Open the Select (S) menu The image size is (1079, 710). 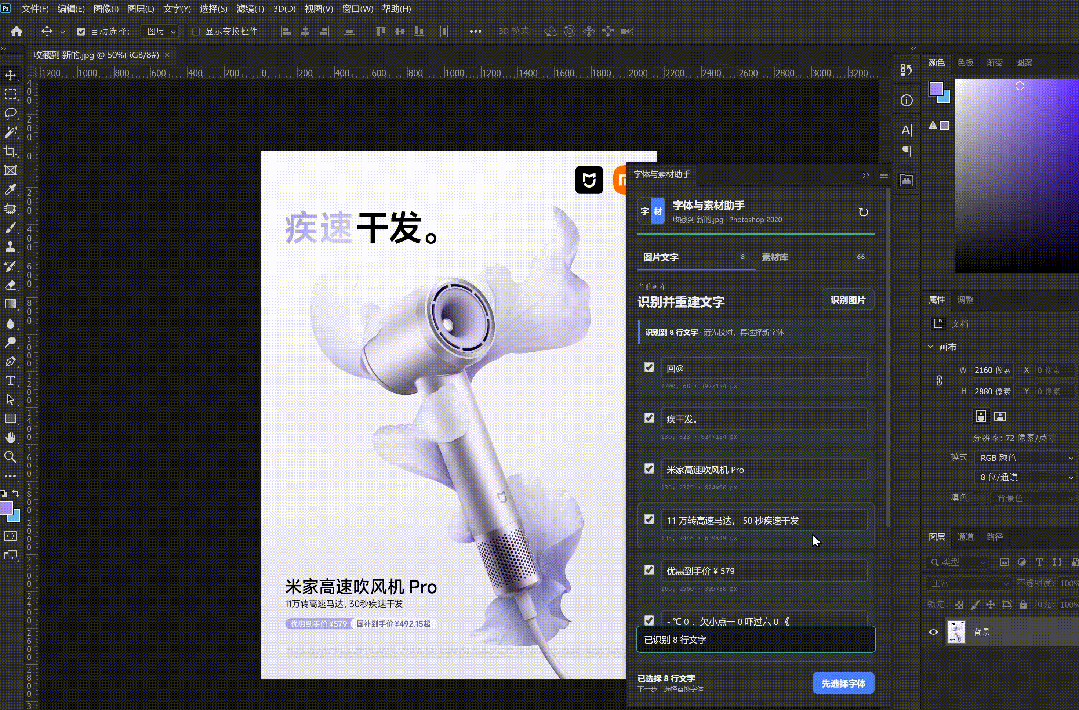click(213, 9)
